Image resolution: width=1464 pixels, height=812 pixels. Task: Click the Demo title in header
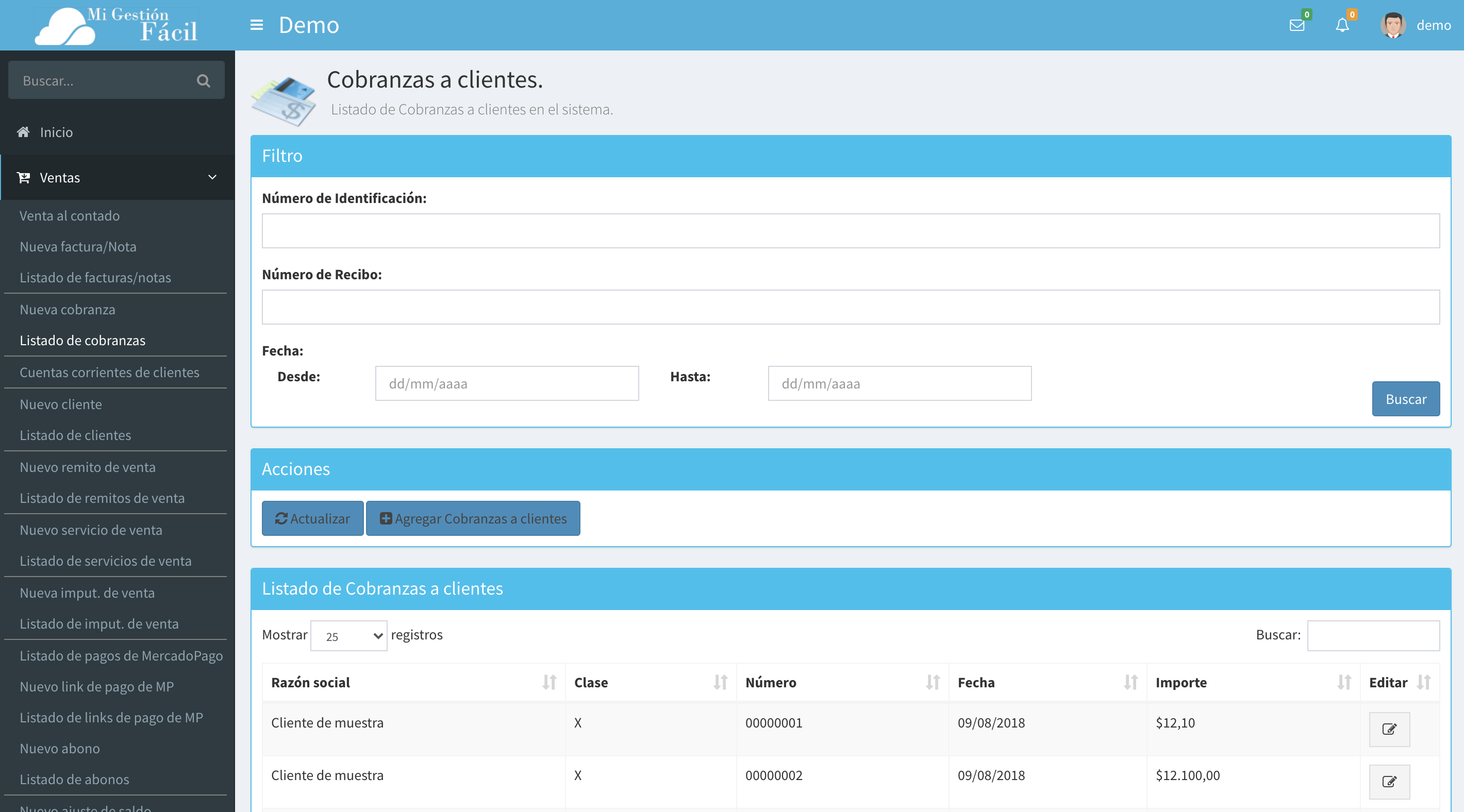309,25
